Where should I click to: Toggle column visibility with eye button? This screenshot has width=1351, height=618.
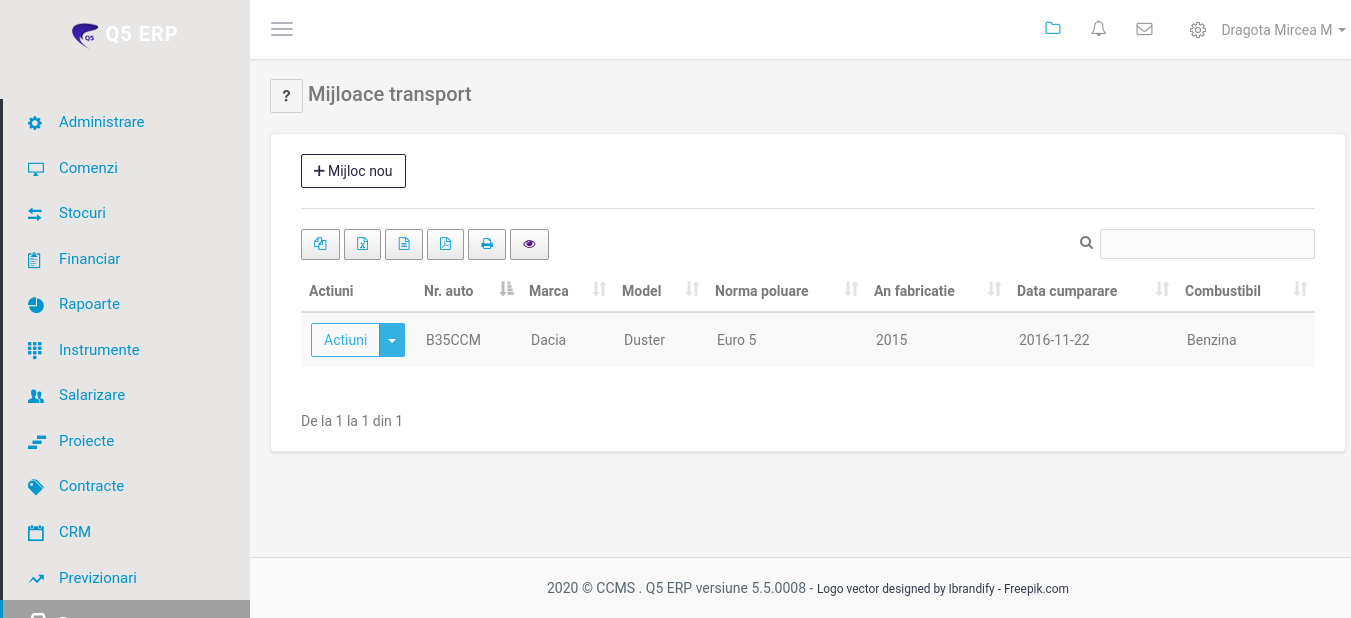coord(529,244)
